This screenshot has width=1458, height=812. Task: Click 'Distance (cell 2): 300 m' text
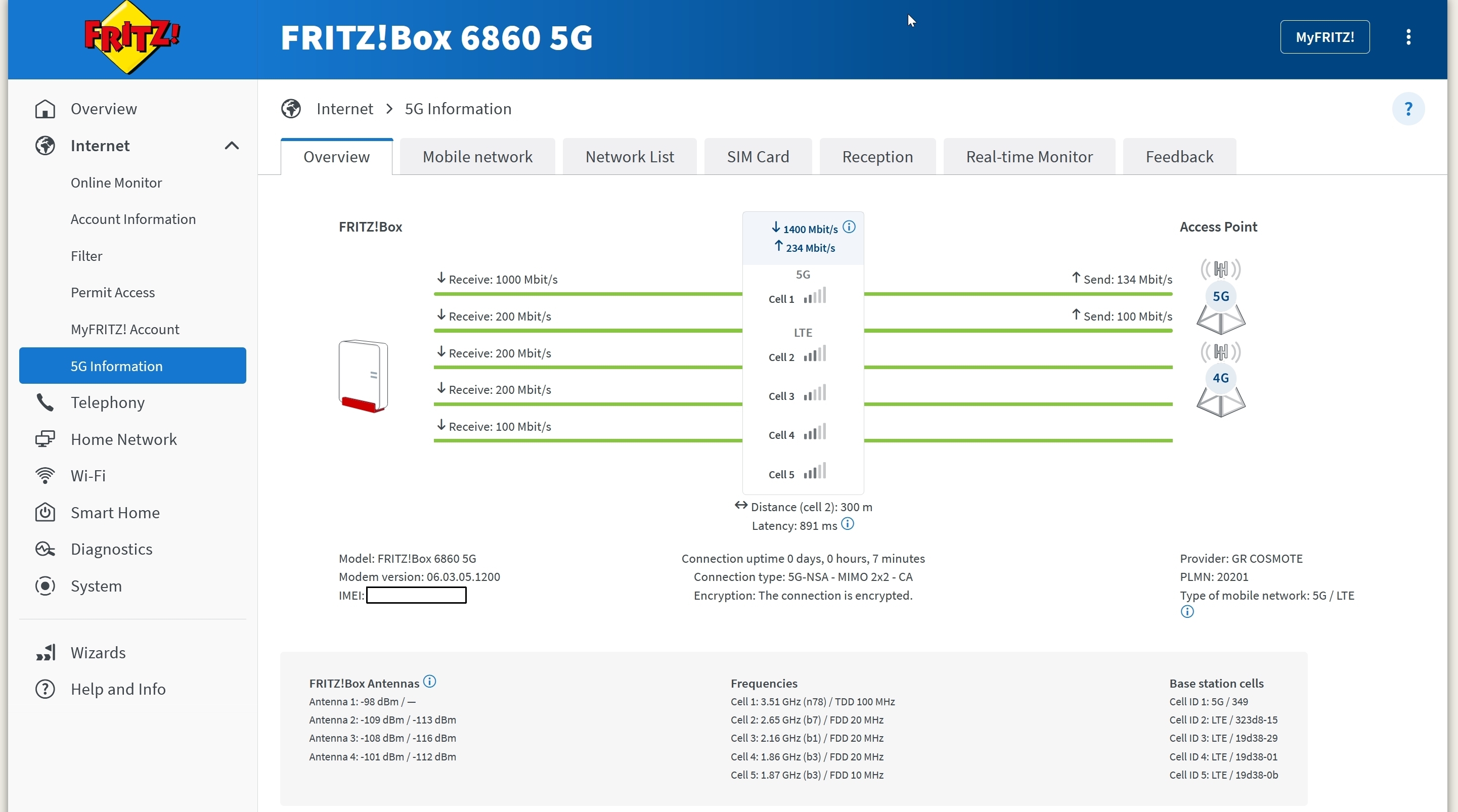811,507
